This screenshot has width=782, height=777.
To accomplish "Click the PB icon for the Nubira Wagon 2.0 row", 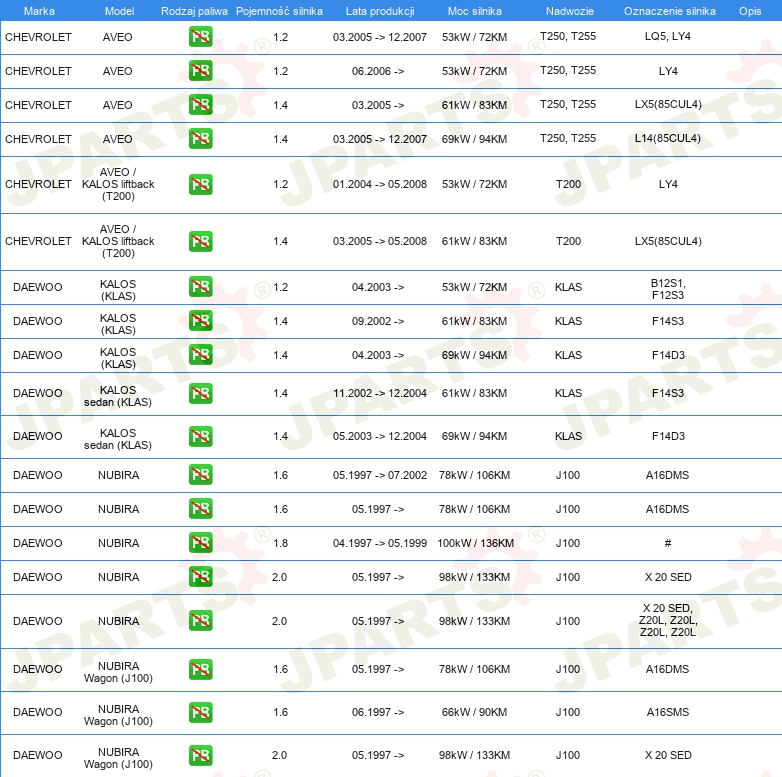I will click(200, 755).
